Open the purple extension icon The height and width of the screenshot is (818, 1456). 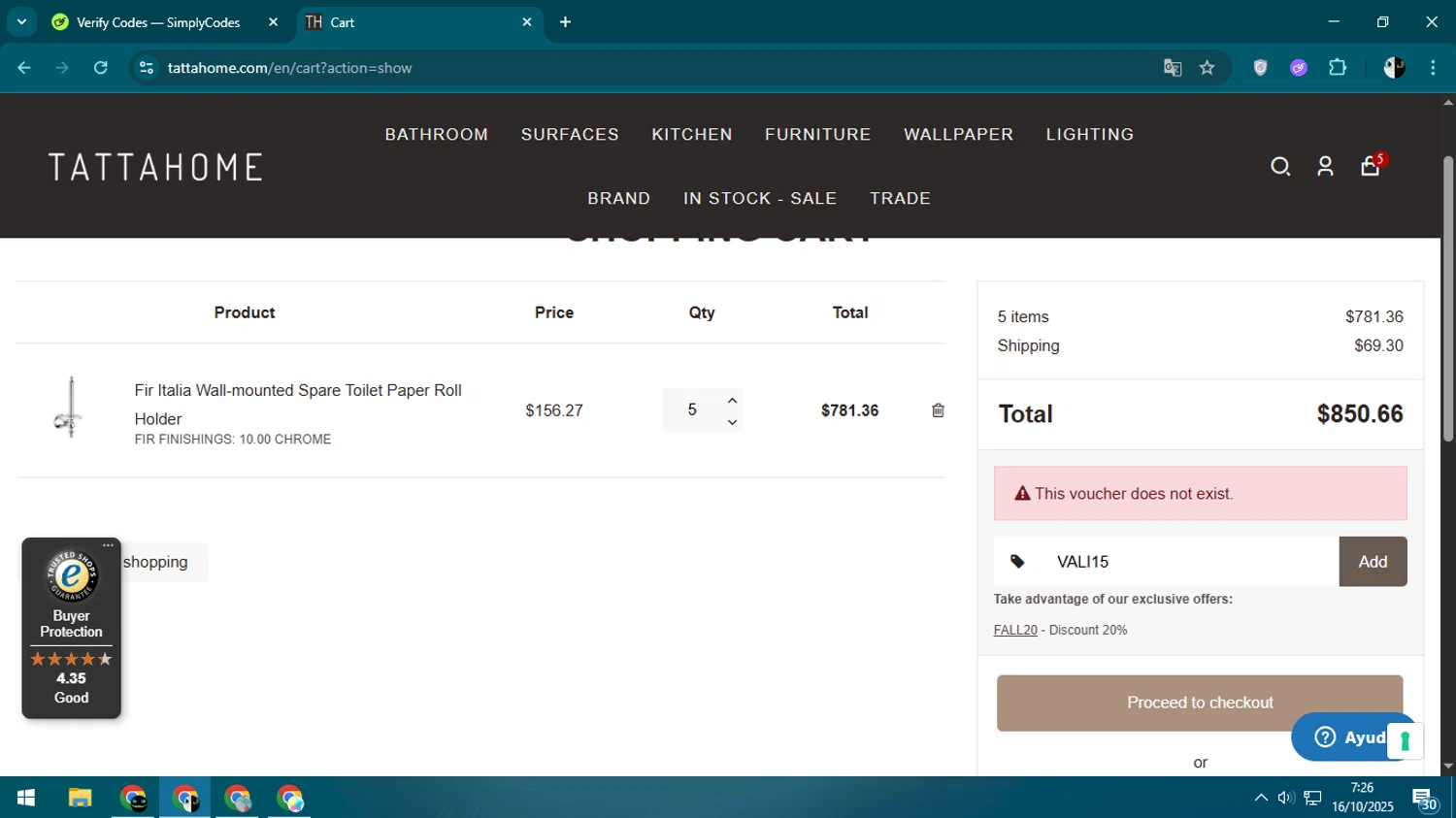(1299, 68)
